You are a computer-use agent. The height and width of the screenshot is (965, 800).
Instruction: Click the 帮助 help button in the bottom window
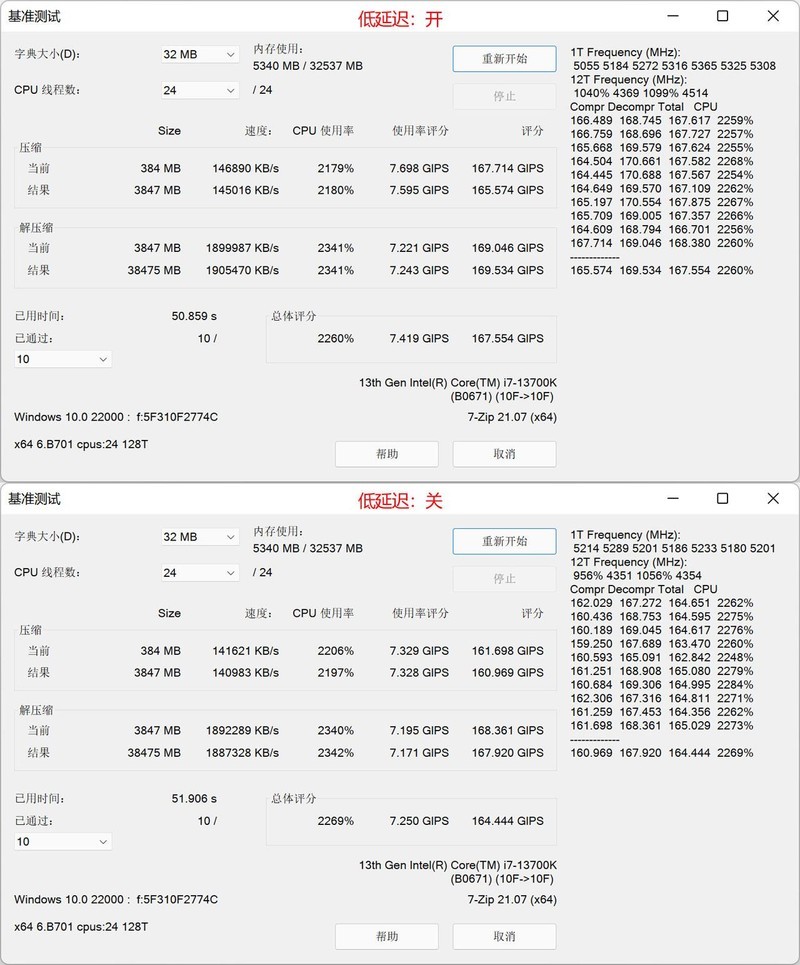[x=387, y=936]
